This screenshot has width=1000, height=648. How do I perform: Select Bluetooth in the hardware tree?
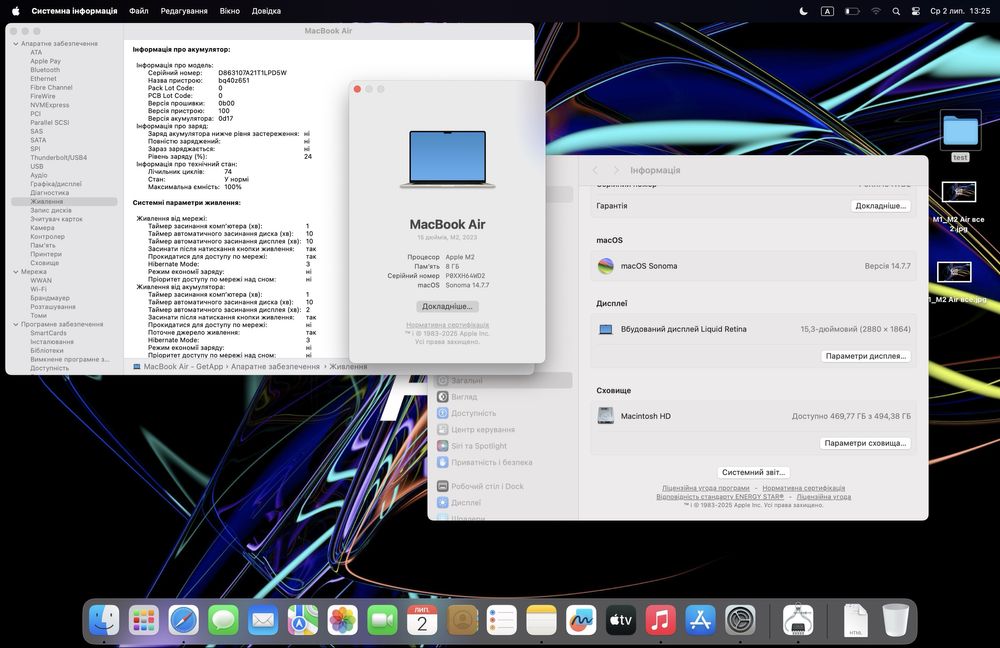coord(45,70)
